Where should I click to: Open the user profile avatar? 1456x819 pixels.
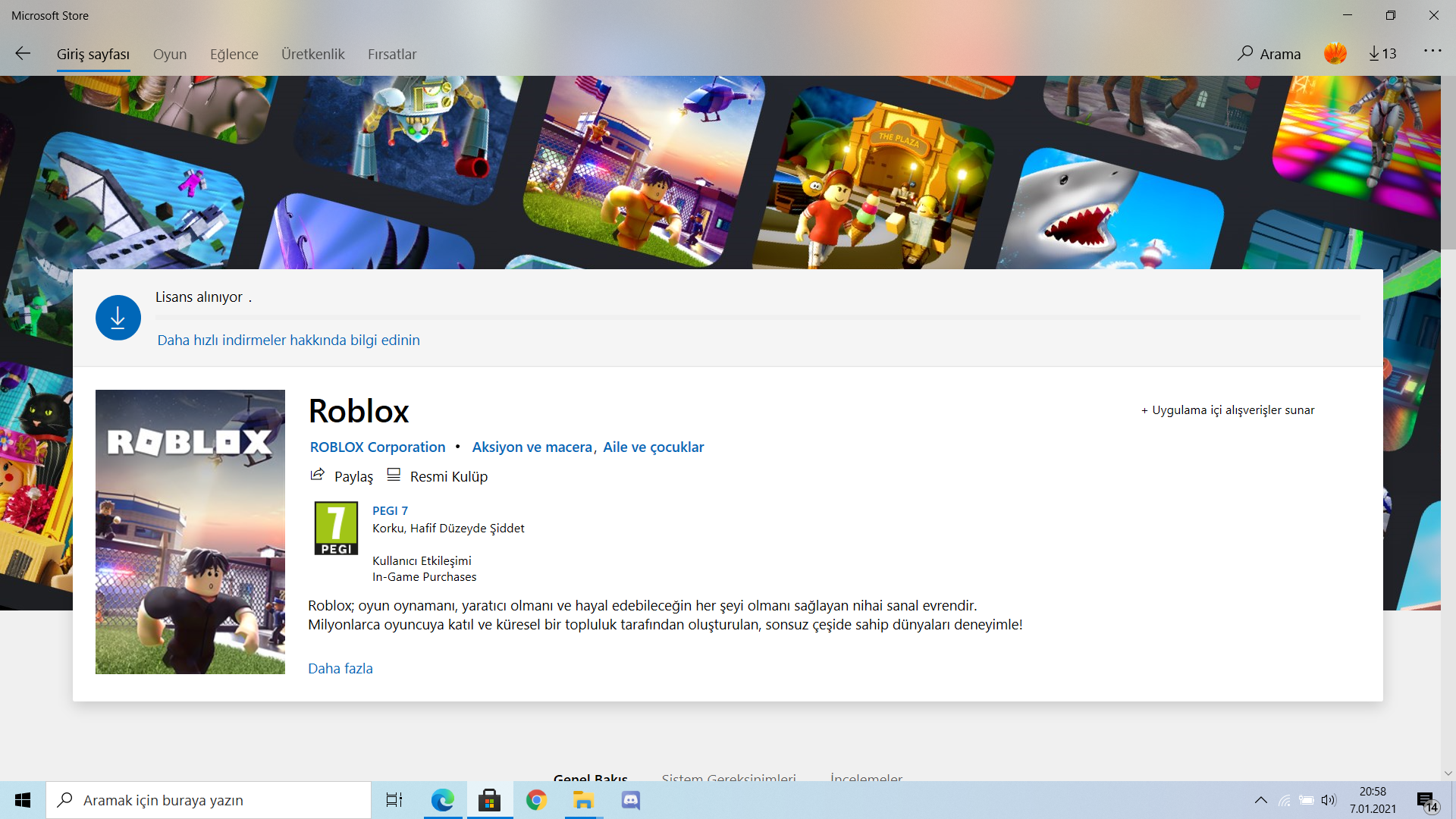coord(1335,54)
